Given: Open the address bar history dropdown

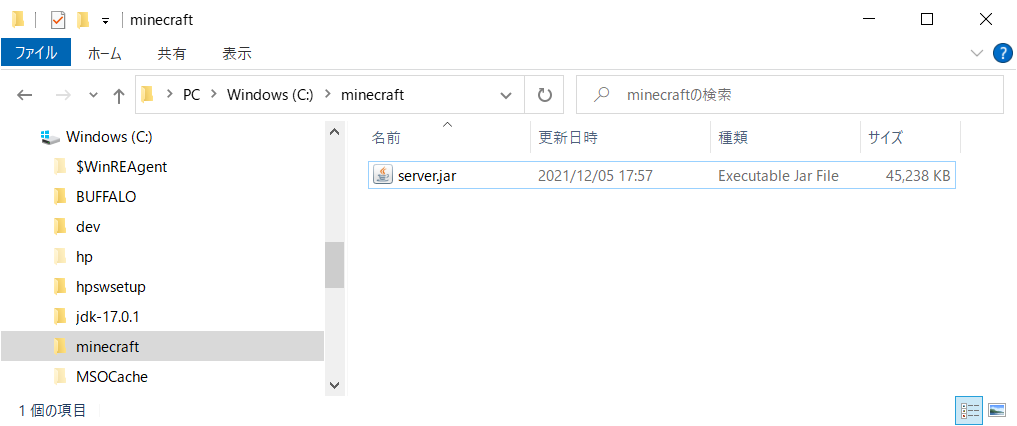Looking at the screenshot, I should 507,95.
